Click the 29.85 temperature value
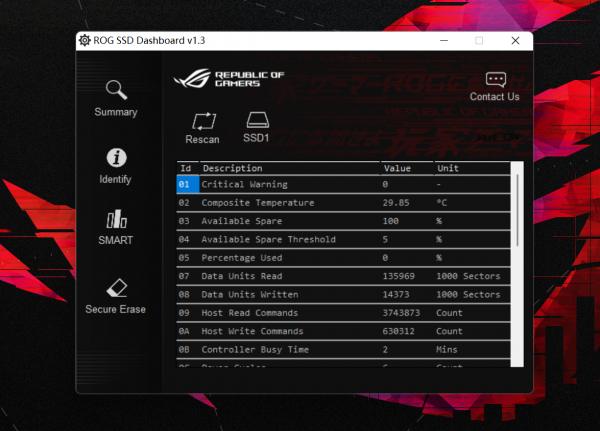This screenshot has width=600, height=431. pyautogui.click(x=396, y=203)
